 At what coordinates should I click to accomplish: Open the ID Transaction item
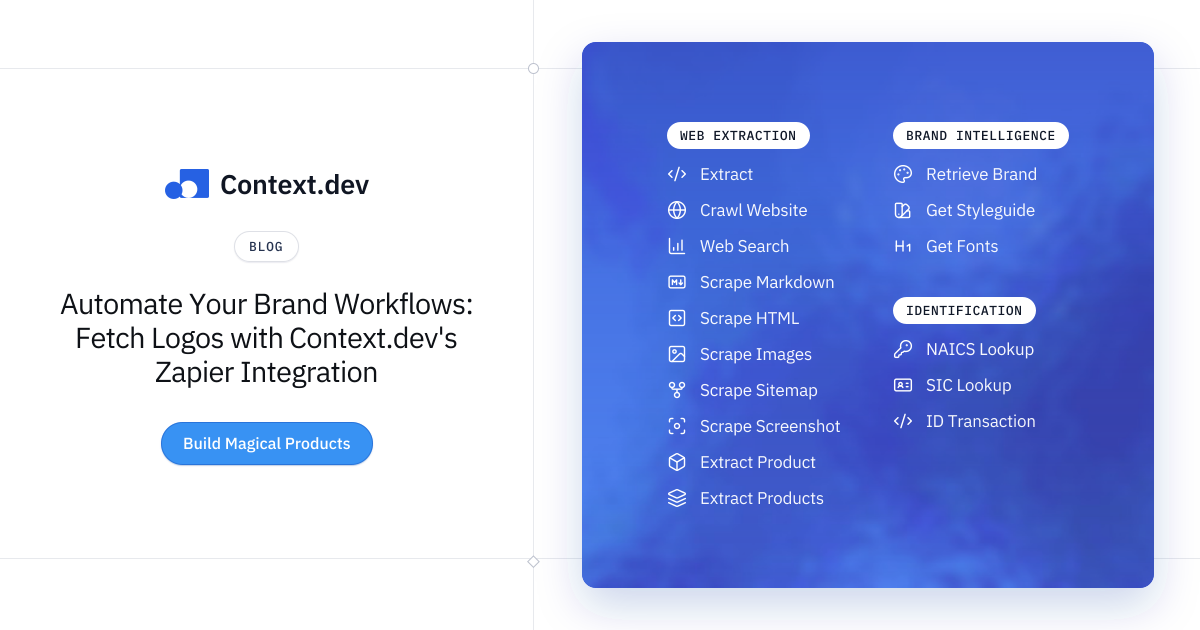click(980, 421)
